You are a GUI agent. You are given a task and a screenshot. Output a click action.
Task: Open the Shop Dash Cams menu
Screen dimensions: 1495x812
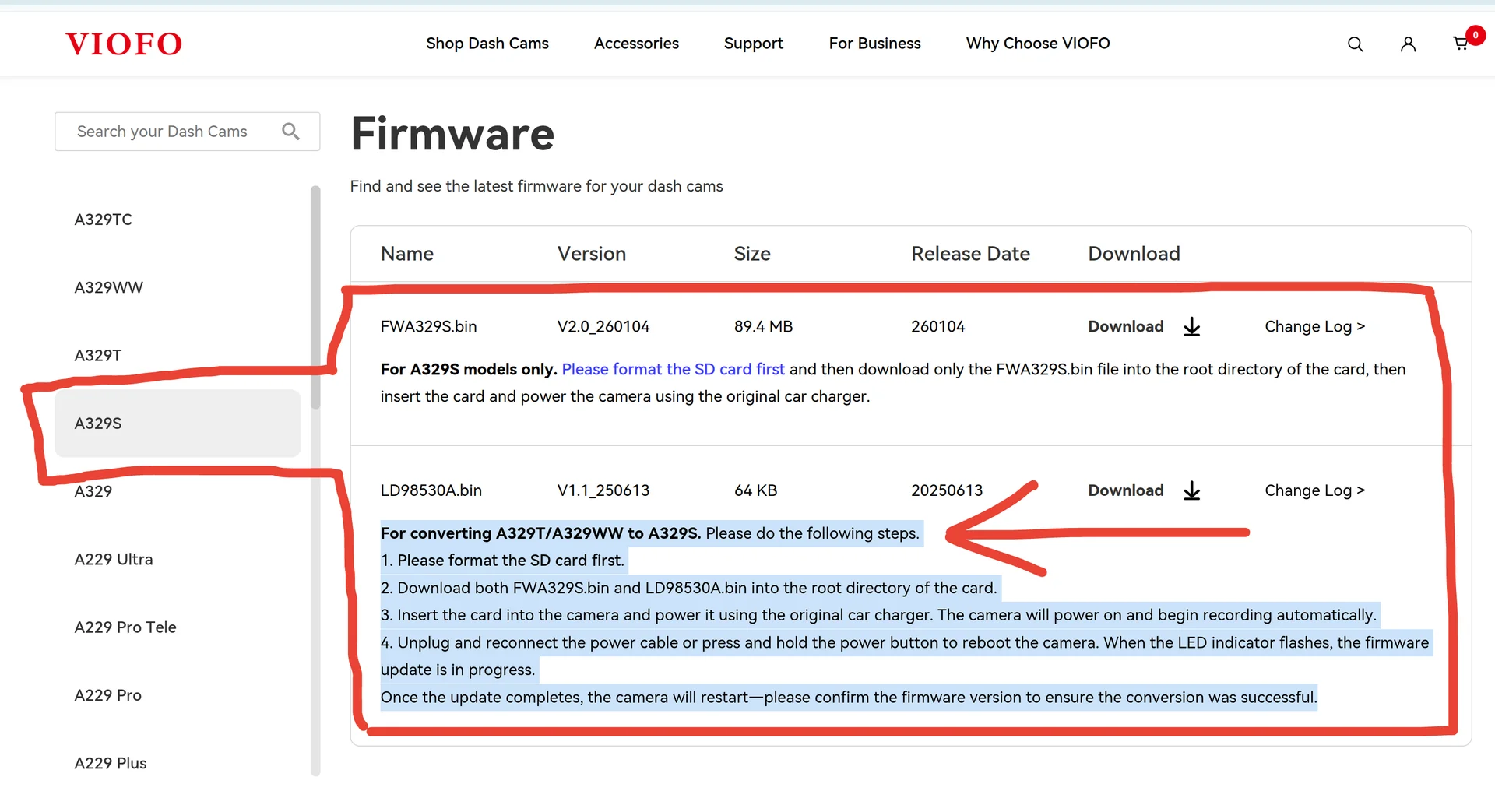[487, 44]
